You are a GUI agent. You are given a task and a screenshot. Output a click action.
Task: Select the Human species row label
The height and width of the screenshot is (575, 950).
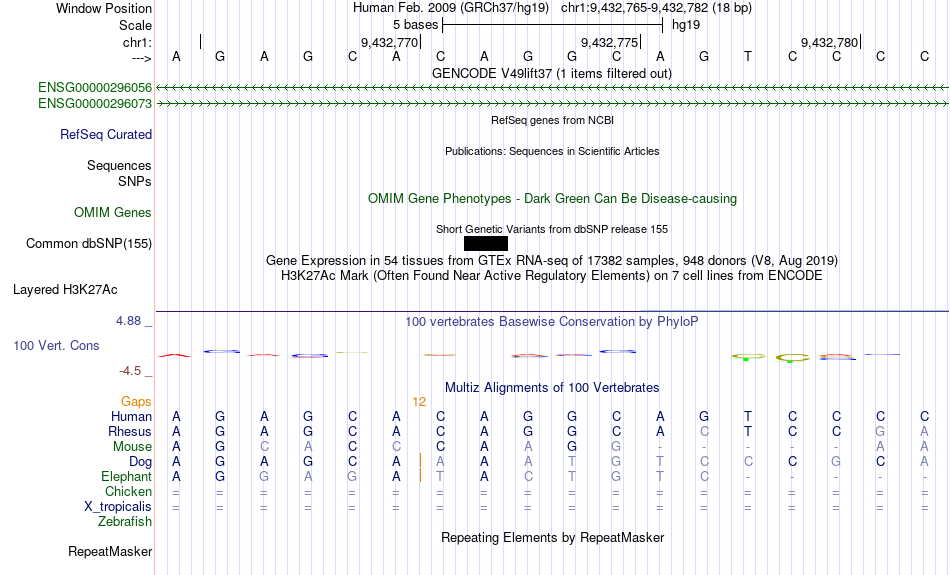tap(131, 416)
